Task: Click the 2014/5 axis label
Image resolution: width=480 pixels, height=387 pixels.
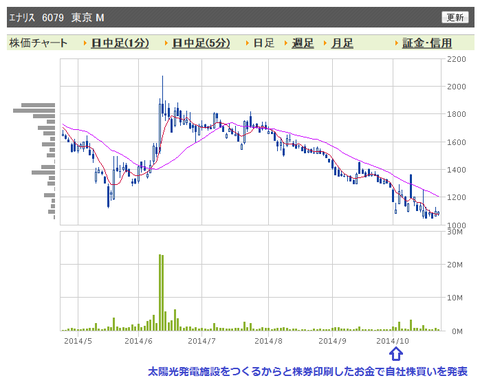Action: pyautogui.click(x=78, y=341)
